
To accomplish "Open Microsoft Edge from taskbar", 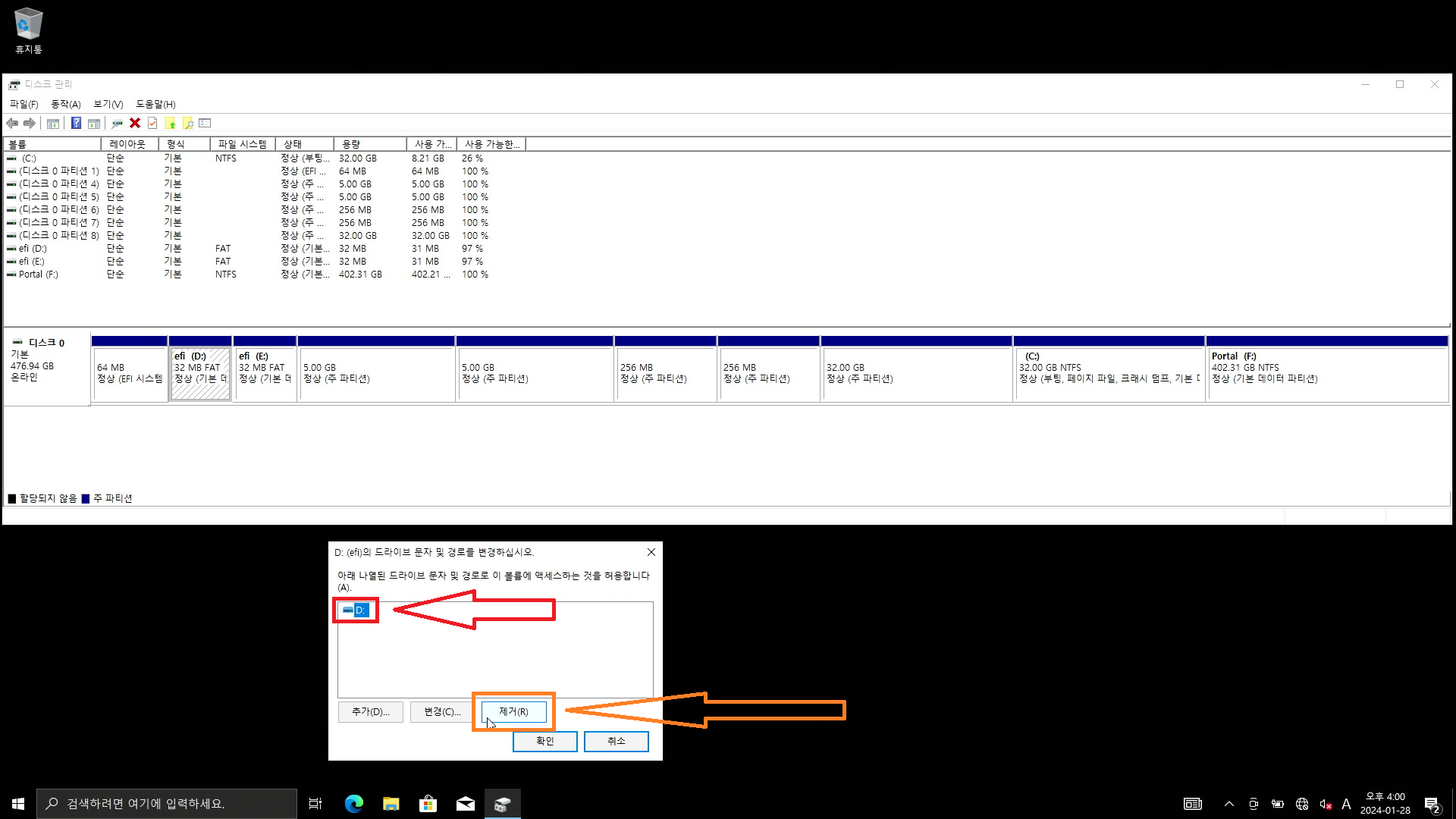I will point(353,804).
